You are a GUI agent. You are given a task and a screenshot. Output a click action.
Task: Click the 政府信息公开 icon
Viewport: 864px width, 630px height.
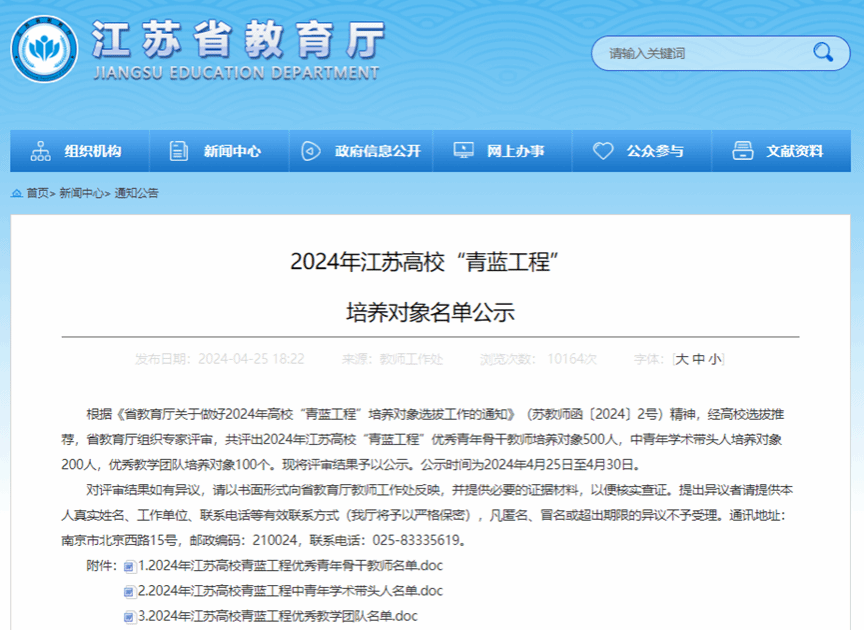click(310, 151)
